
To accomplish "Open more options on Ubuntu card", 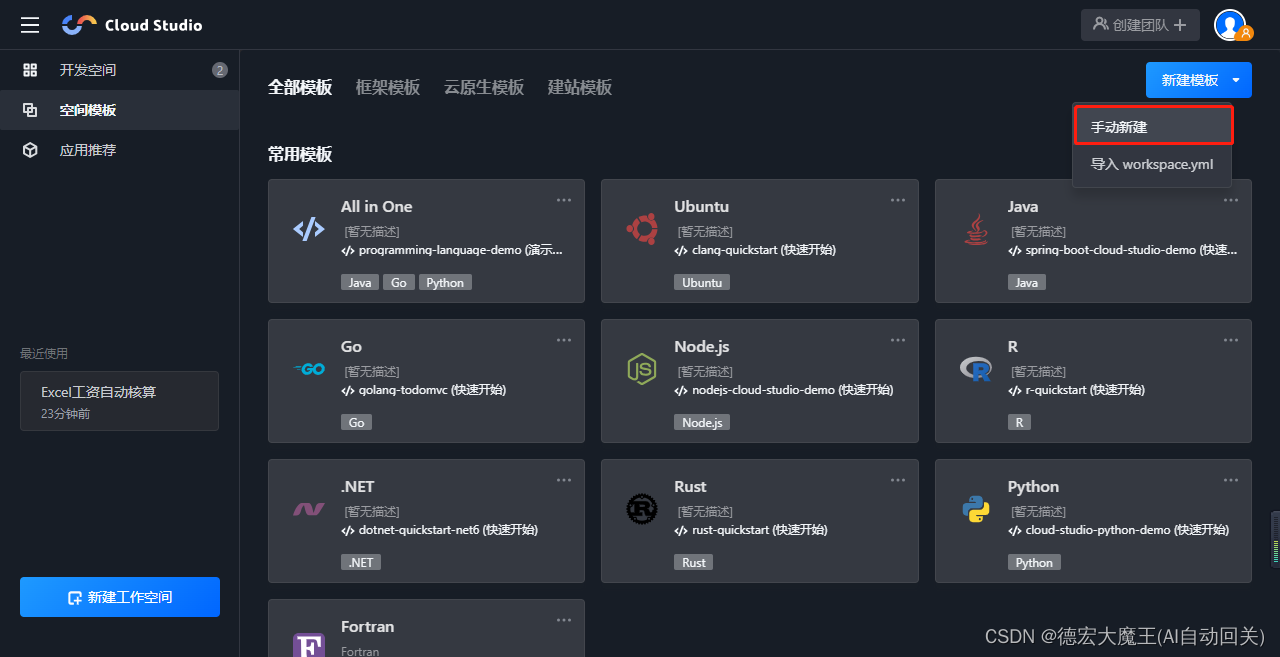I will tap(898, 200).
